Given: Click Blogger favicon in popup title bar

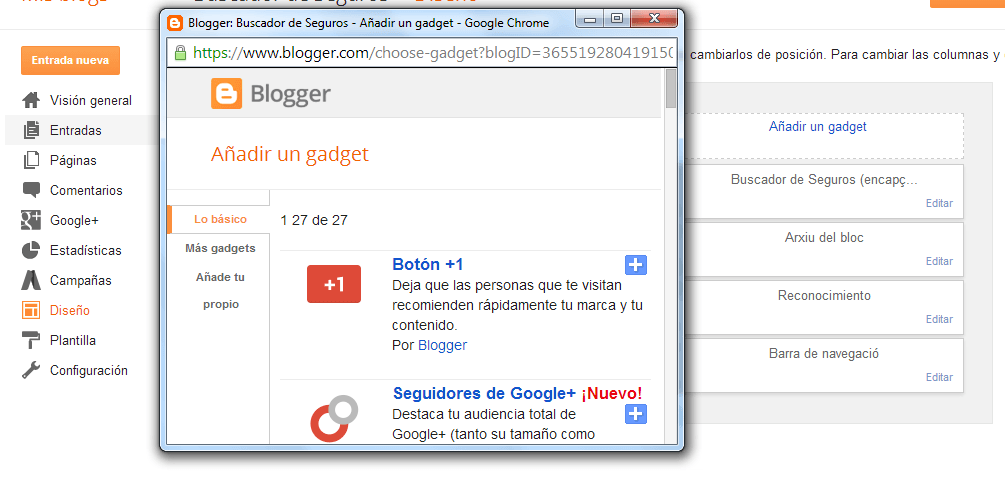Looking at the screenshot, I should click(174, 23).
